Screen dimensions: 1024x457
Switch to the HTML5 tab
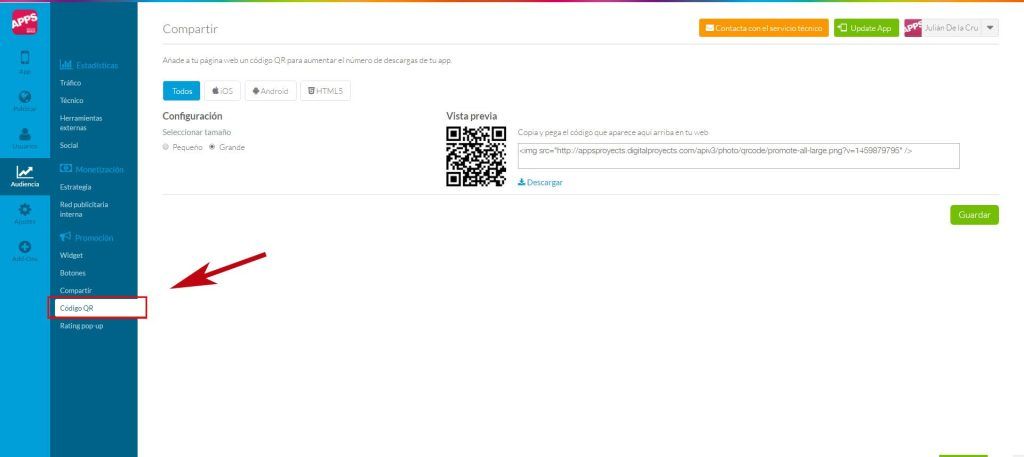click(x=325, y=91)
